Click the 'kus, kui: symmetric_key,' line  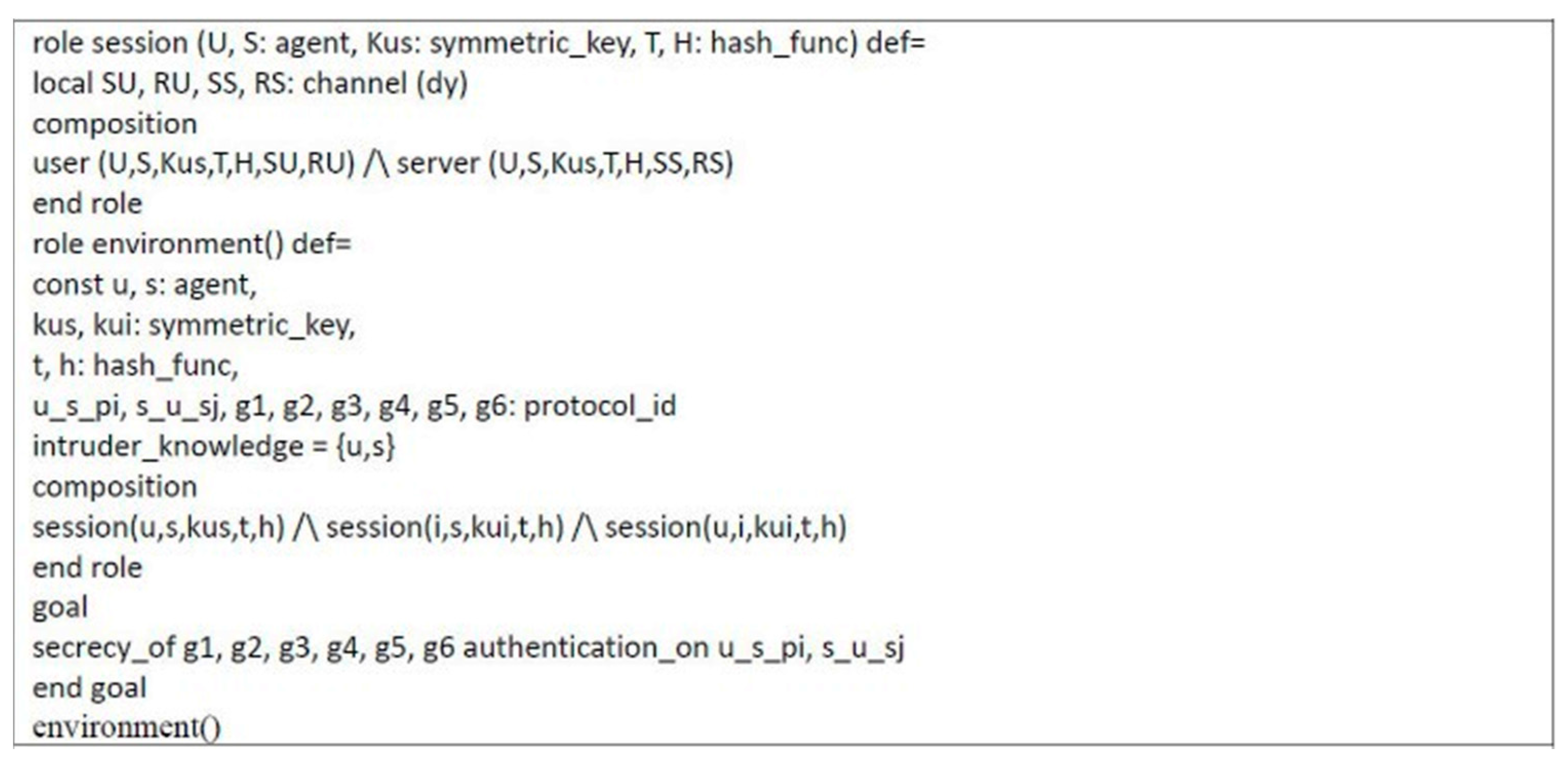(x=193, y=325)
